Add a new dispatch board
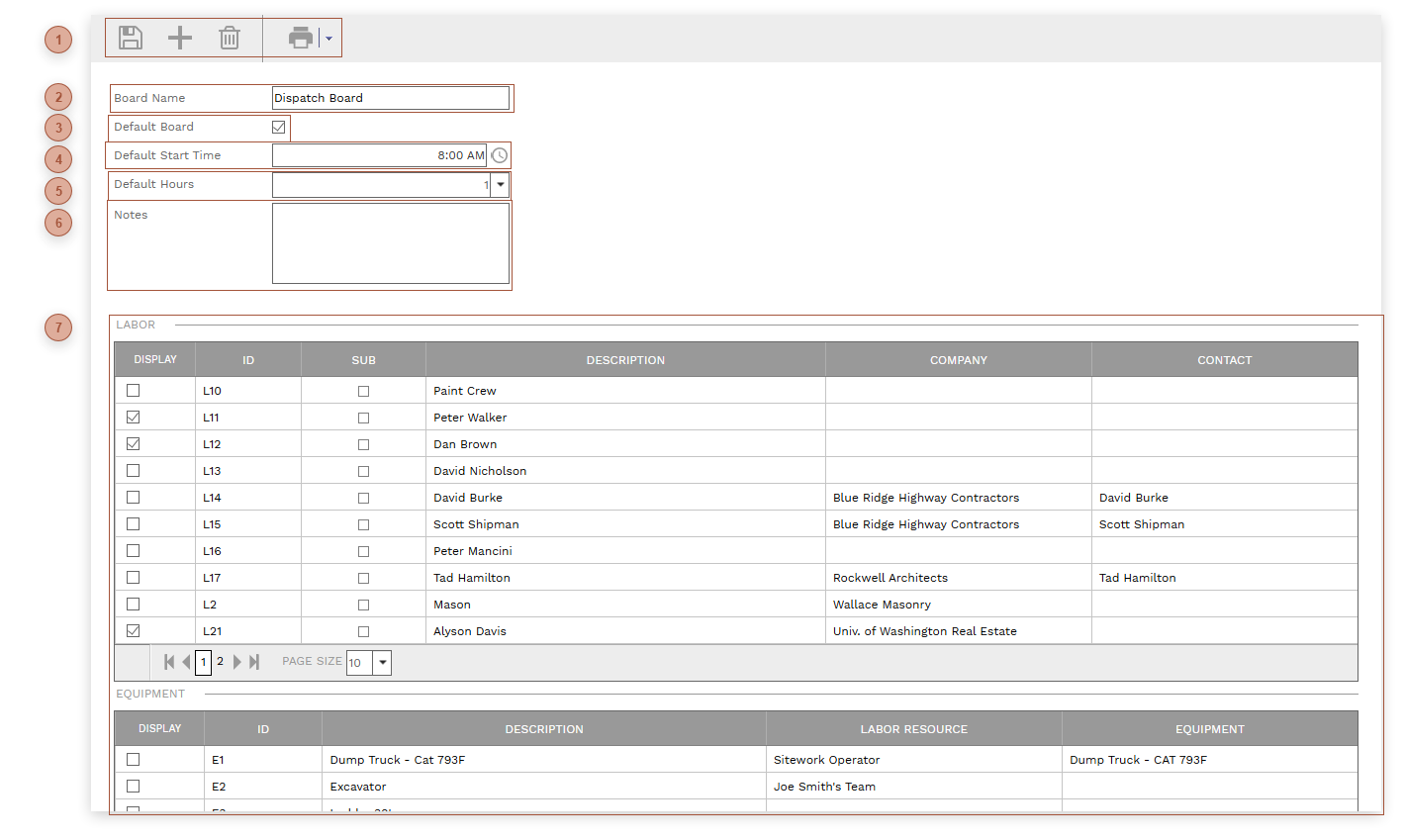This screenshot has width=1405, height=840. pos(179,38)
